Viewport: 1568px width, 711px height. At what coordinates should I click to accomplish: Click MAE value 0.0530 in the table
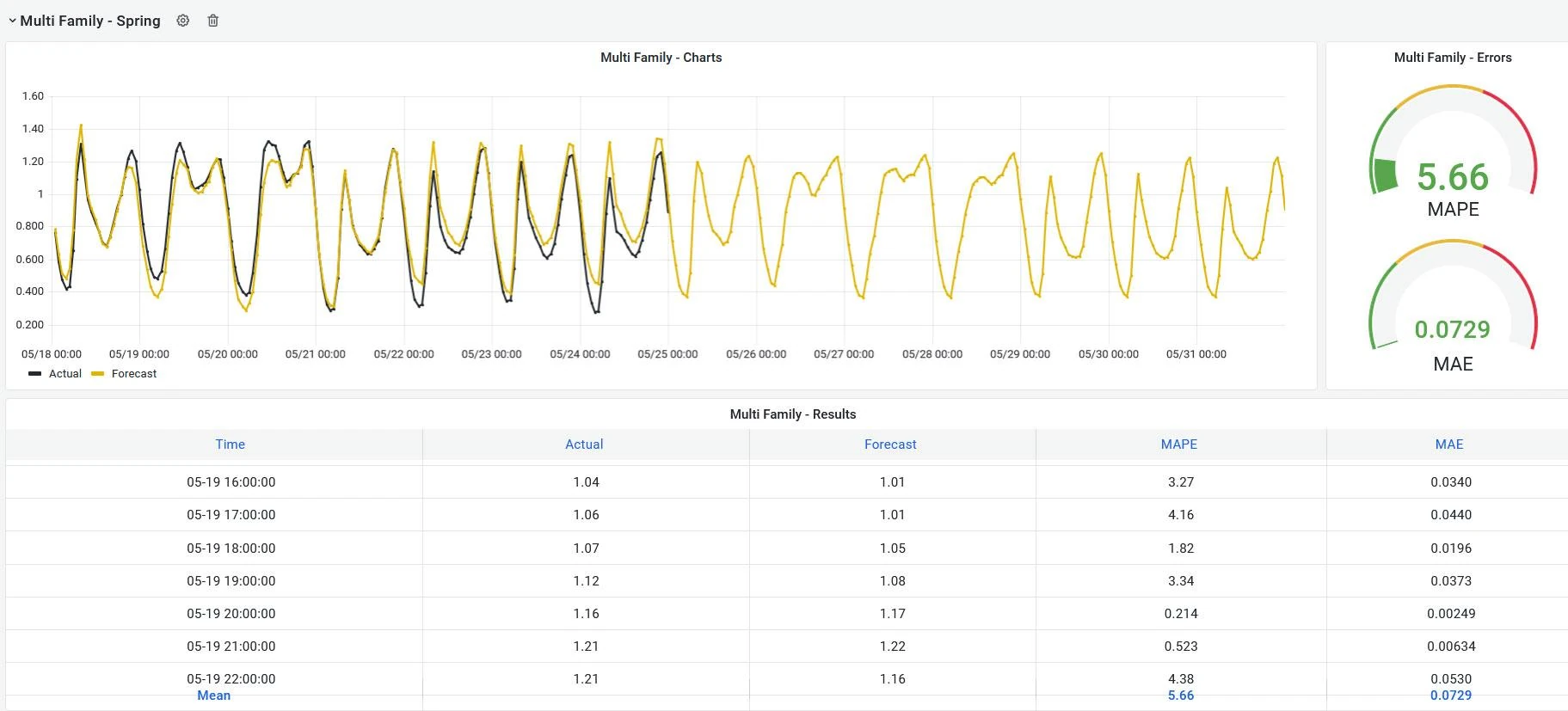point(1451,679)
